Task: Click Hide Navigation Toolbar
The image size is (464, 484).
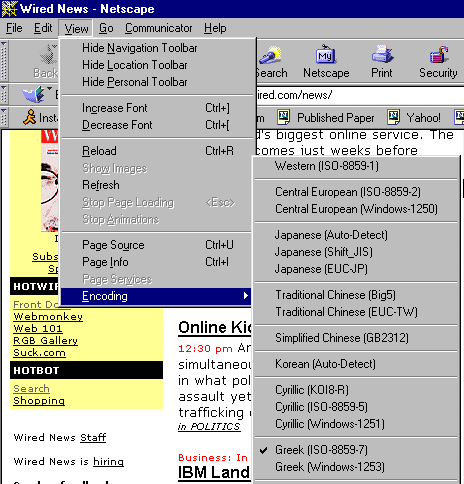Action: point(156,48)
